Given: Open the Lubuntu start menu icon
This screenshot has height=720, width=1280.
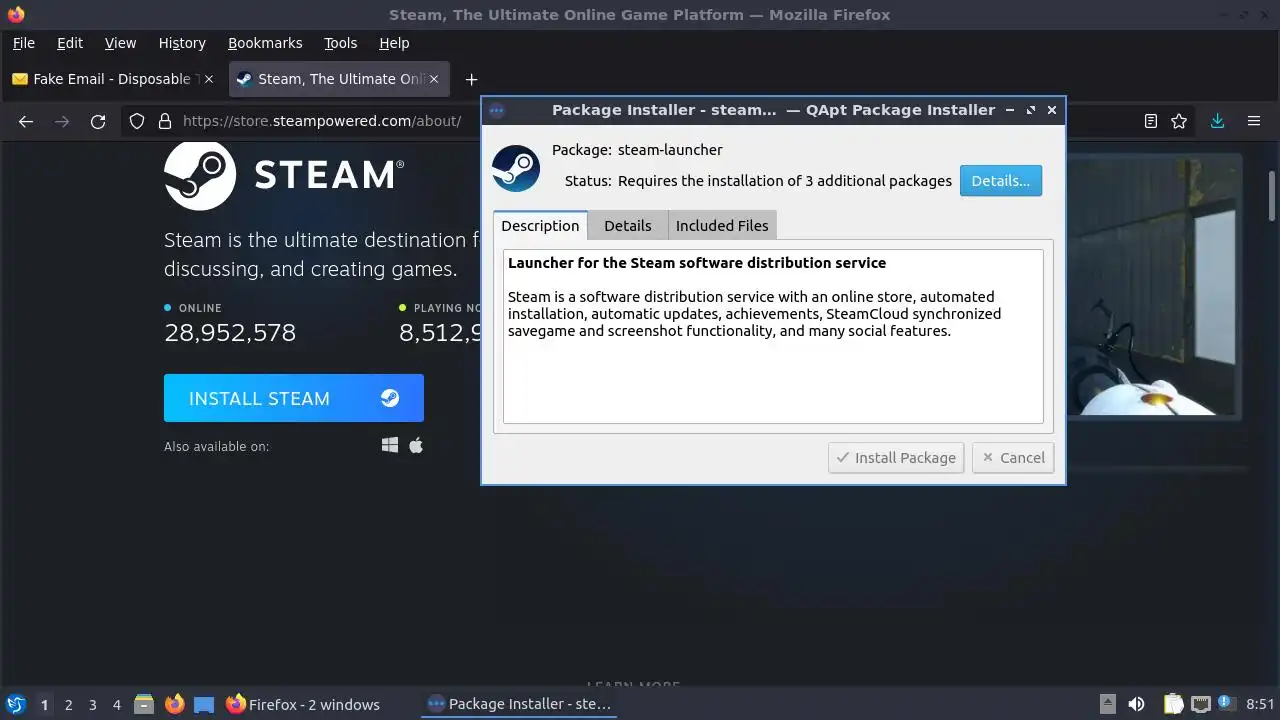Looking at the screenshot, I should pyautogui.click(x=16, y=704).
